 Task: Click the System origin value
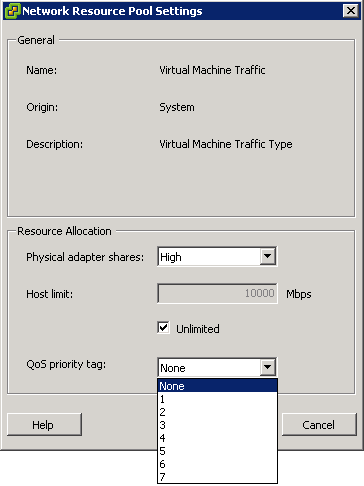coord(177,107)
